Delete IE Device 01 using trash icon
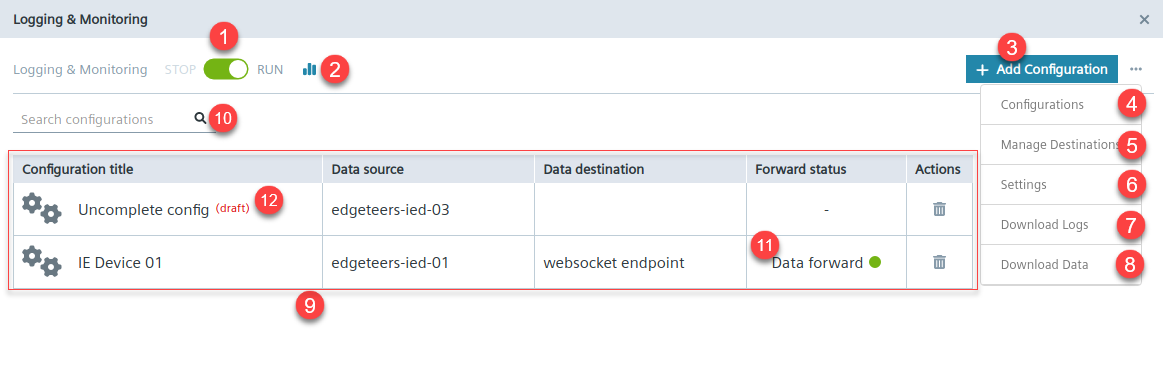 939,262
